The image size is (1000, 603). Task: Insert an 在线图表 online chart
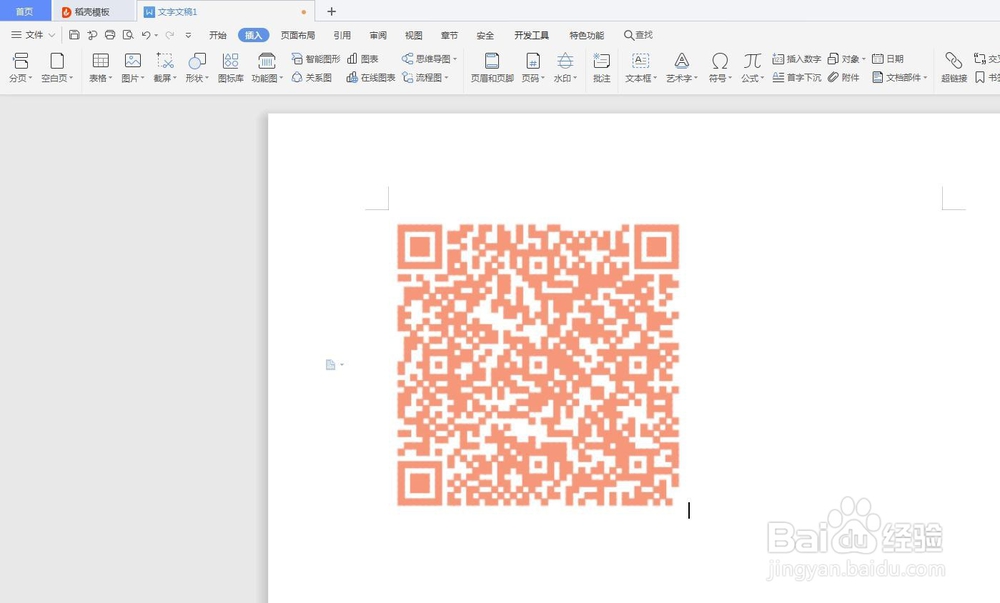pos(371,78)
